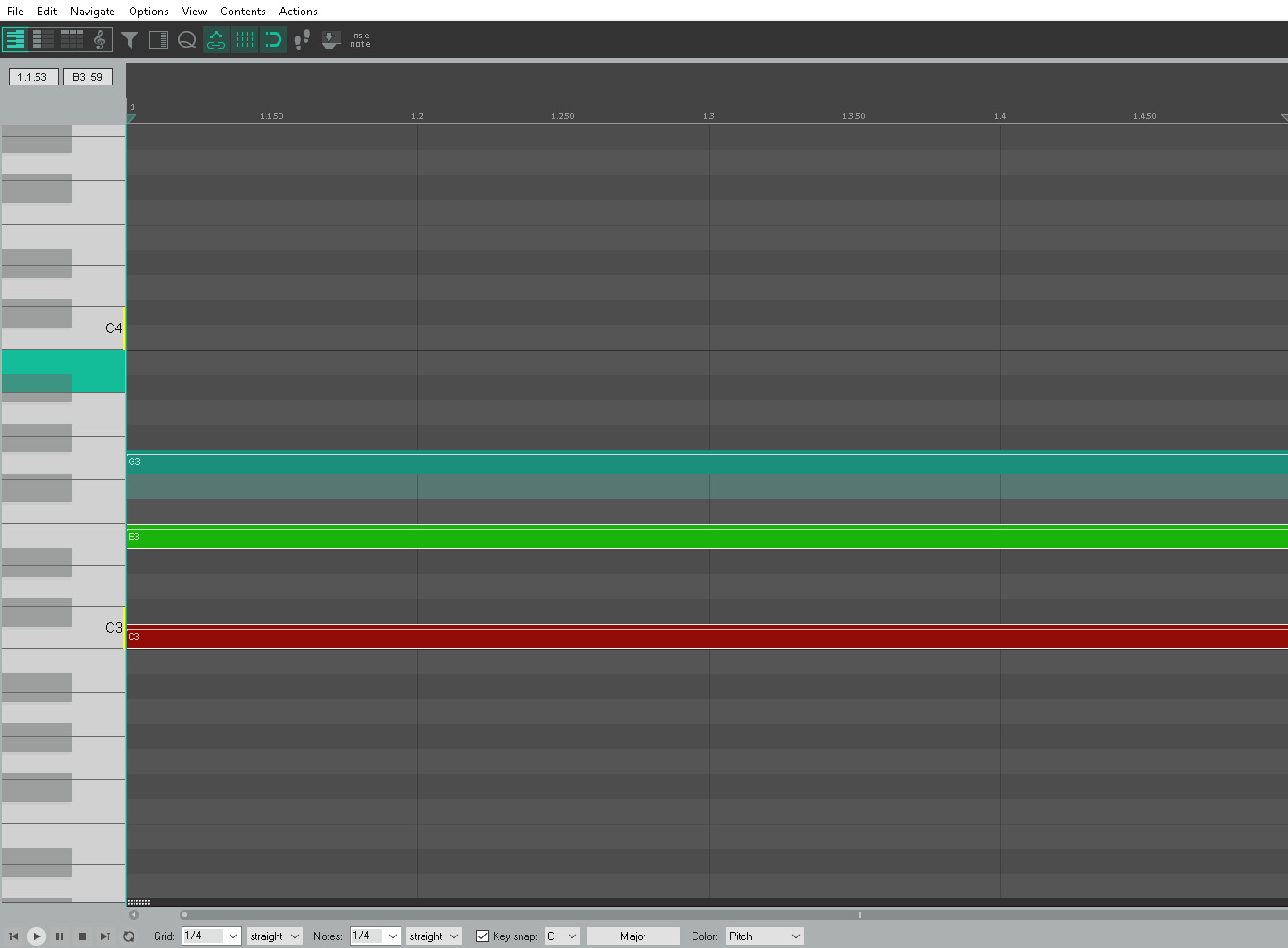Toggle the docked editor icon
This screenshot has width=1288, height=948.
158,39
